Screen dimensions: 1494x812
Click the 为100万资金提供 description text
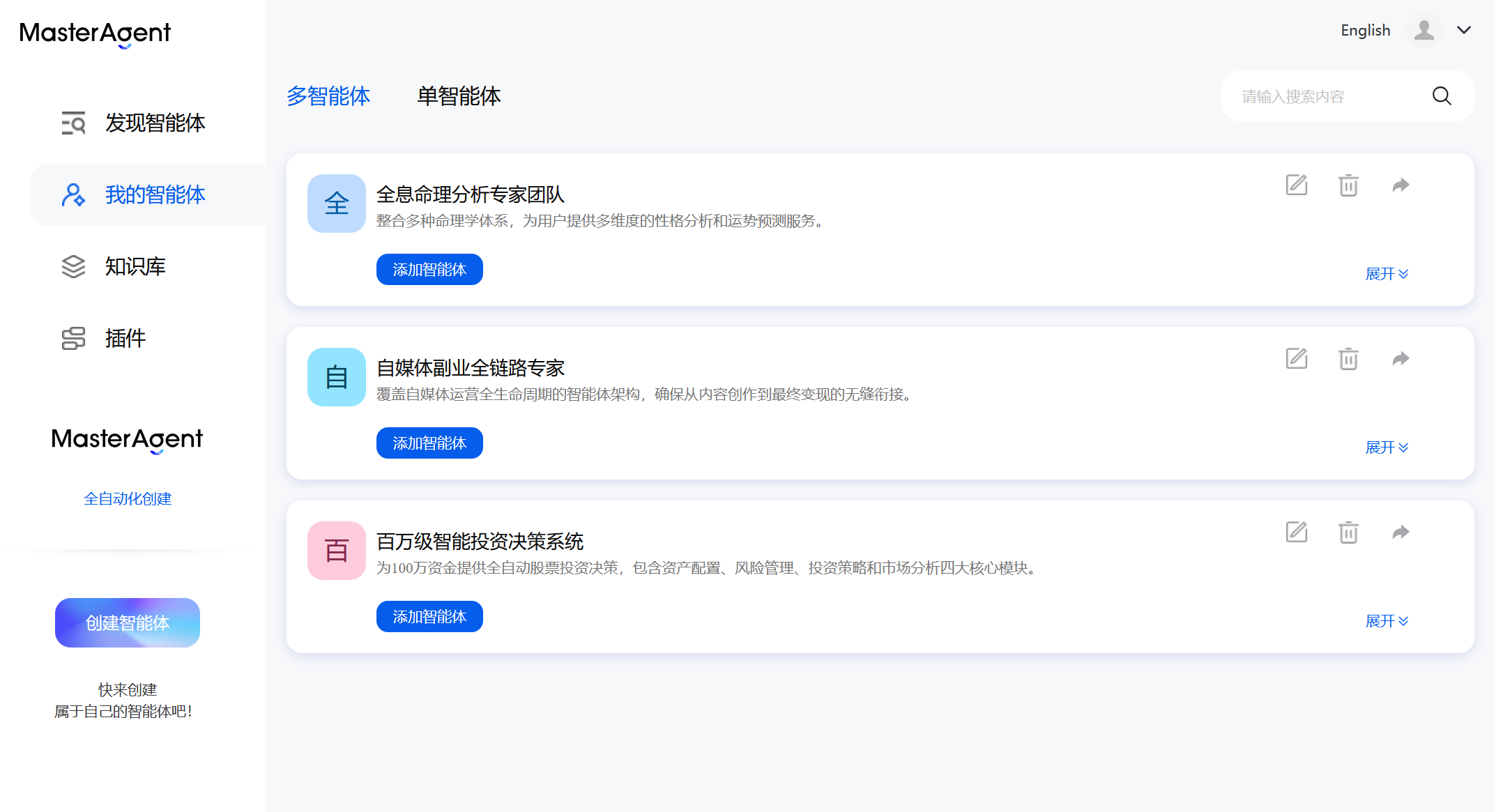(709, 568)
